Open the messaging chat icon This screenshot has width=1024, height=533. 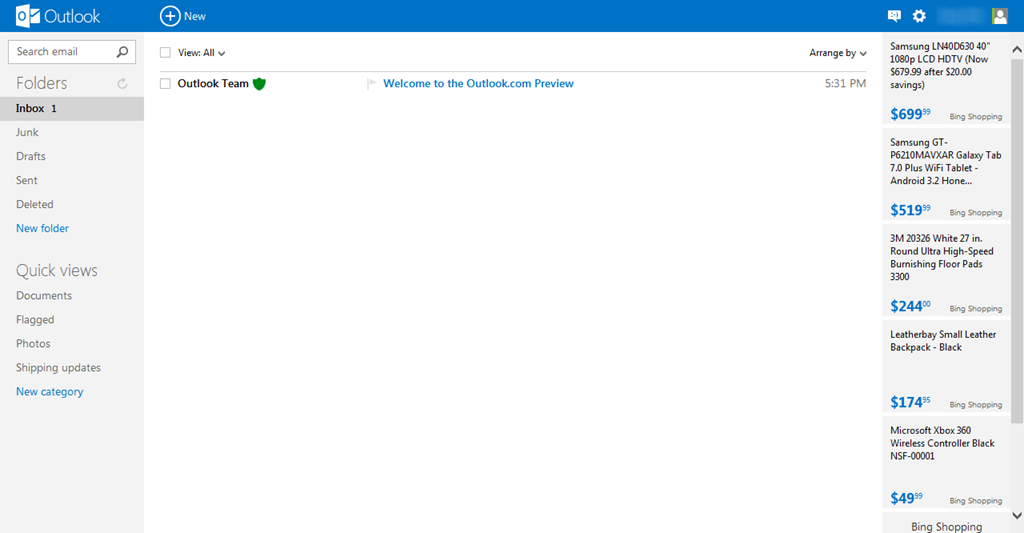point(894,16)
